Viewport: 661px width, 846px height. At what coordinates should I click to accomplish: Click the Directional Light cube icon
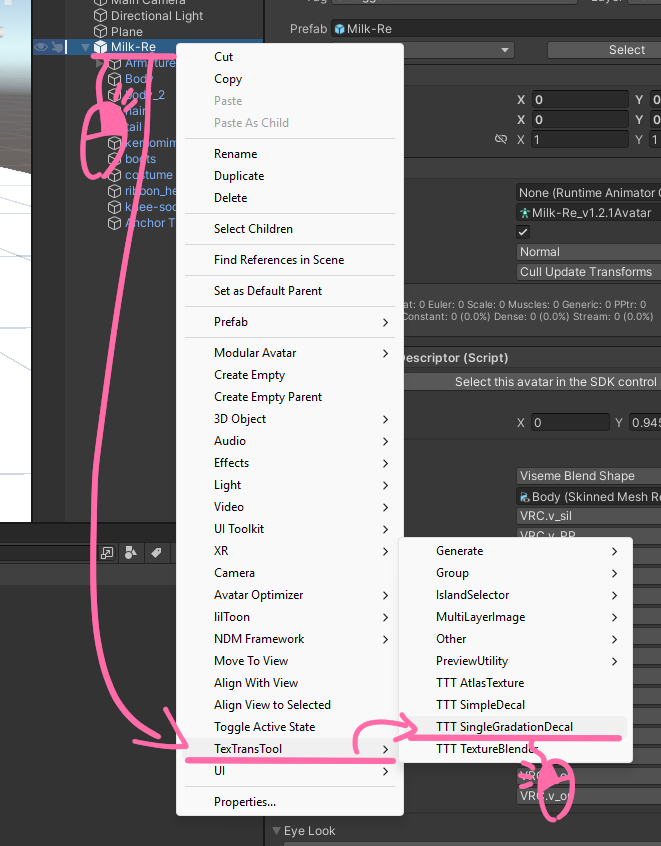coord(100,16)
